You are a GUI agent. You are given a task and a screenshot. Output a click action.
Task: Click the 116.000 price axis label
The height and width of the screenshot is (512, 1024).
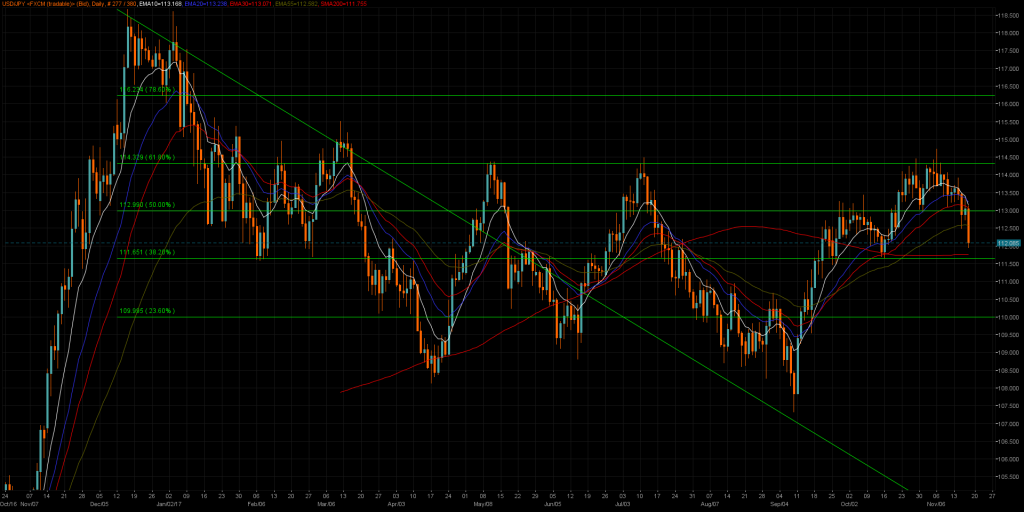[1009, 104]
